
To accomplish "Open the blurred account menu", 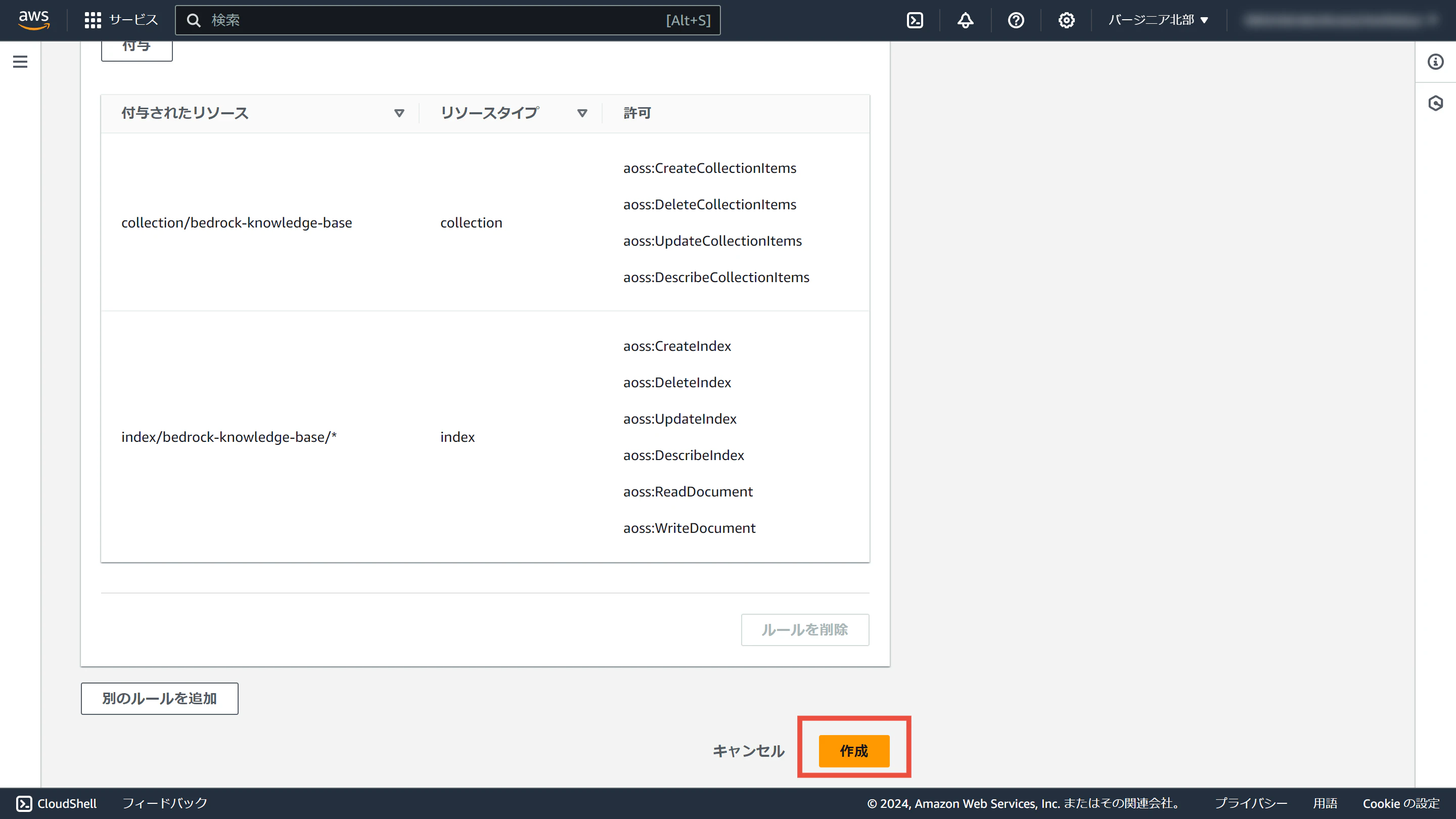I will pyautogui.click(x=1341, y=20).
